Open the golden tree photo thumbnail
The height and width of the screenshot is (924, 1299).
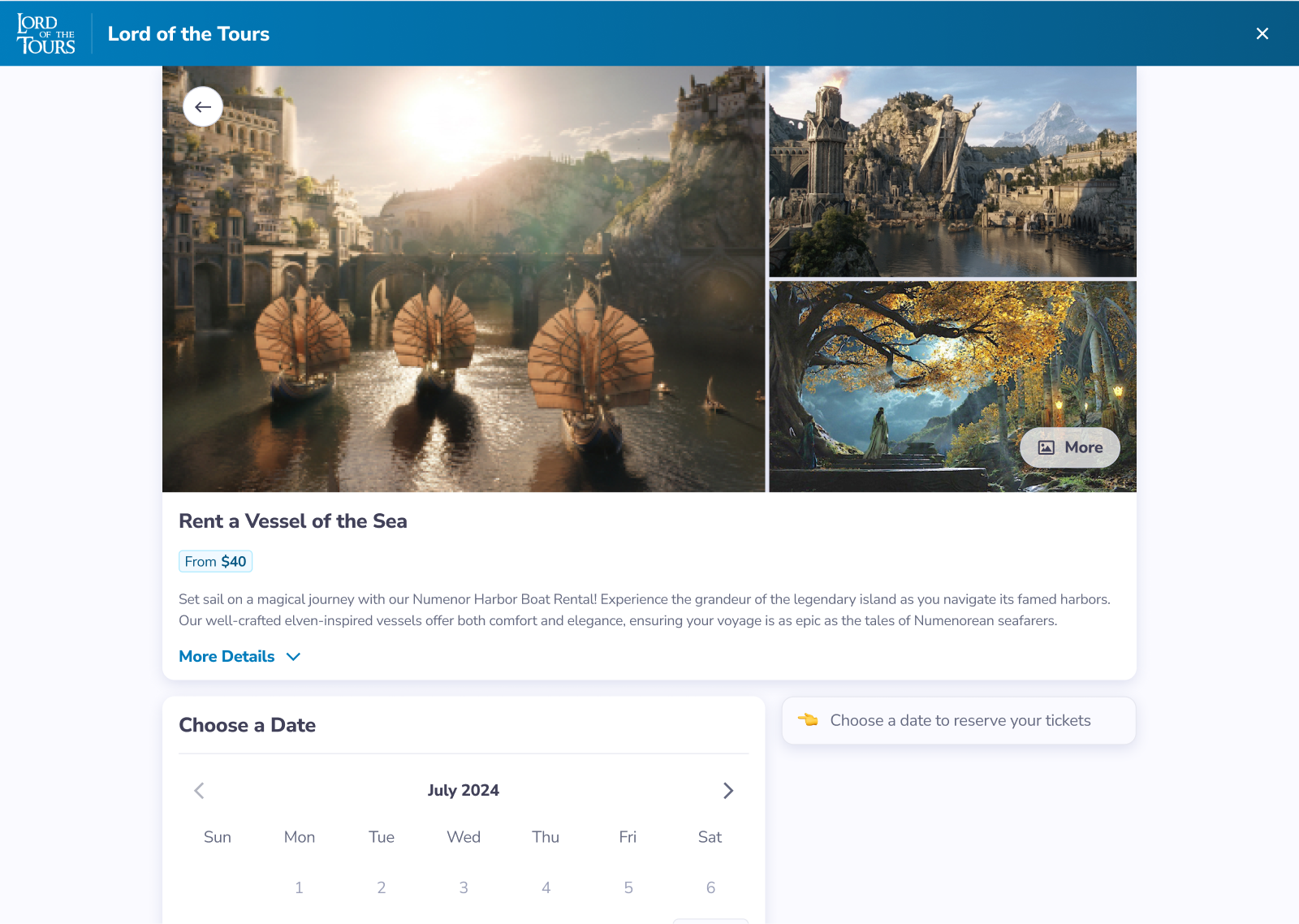click(x=952, y=386)
